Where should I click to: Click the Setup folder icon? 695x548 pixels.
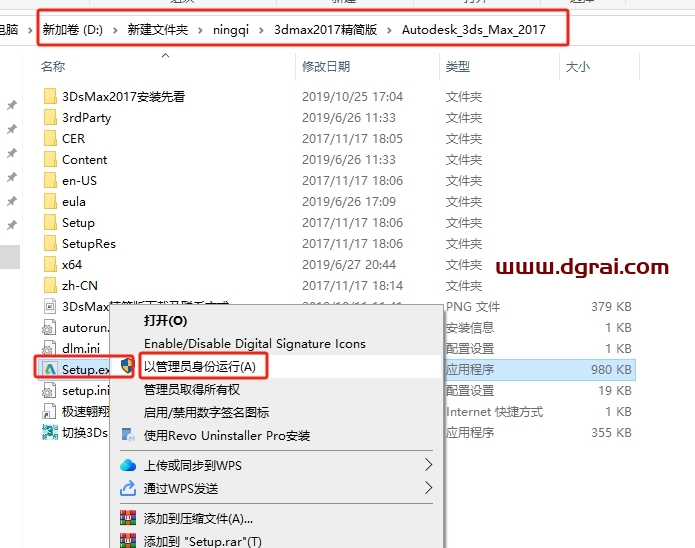[50, 223]
